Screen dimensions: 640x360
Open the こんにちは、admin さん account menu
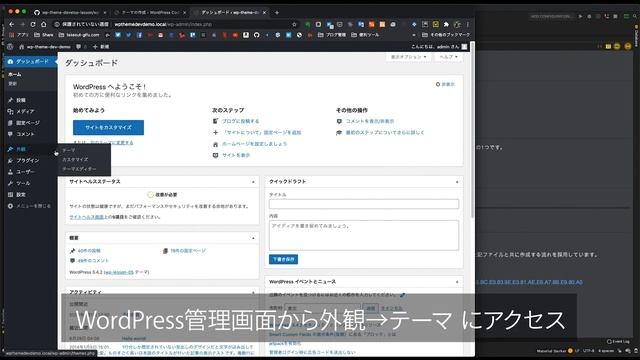pos(439,47)
